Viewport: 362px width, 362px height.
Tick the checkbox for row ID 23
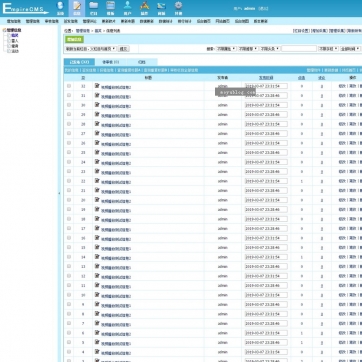click(x=69, y=171)
